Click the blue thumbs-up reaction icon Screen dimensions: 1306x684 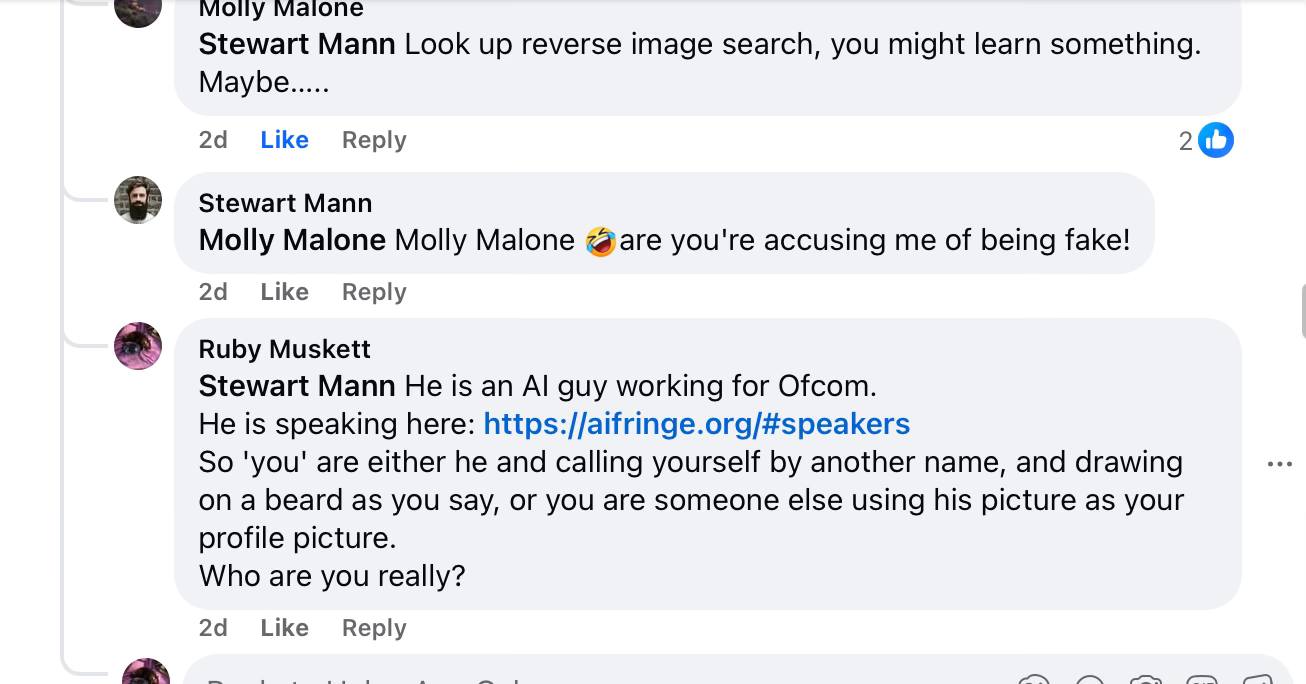tap(1216, 141)
